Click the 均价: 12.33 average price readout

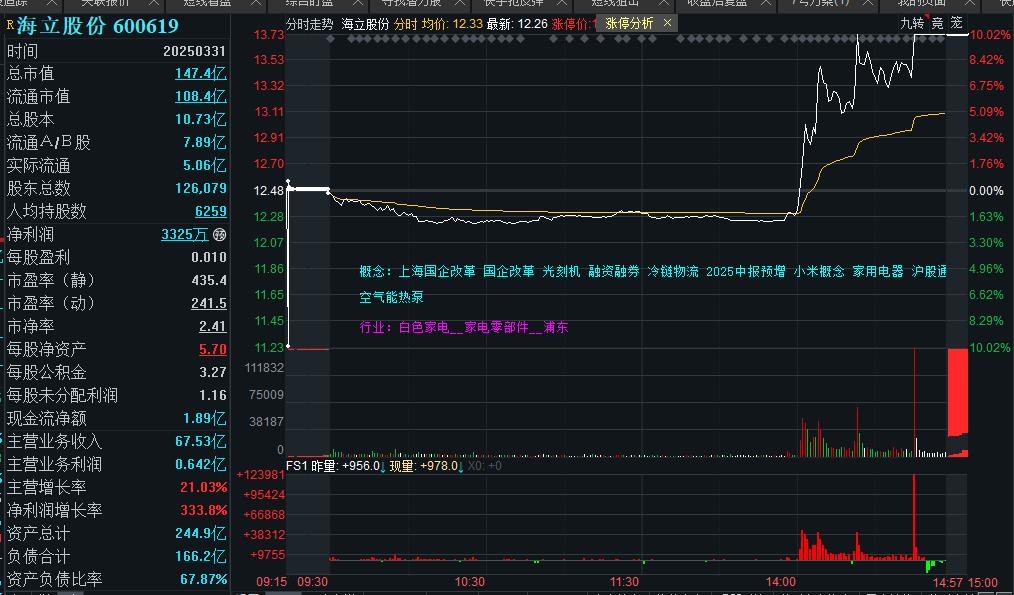click(452, 25)
